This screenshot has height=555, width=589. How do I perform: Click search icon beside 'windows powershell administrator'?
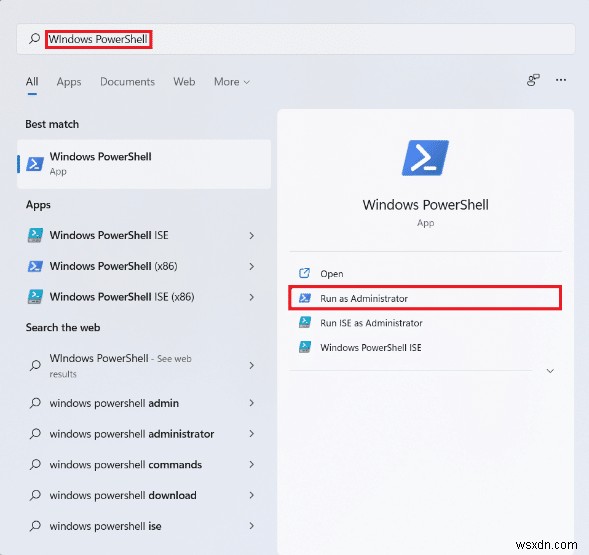[35, 434]
